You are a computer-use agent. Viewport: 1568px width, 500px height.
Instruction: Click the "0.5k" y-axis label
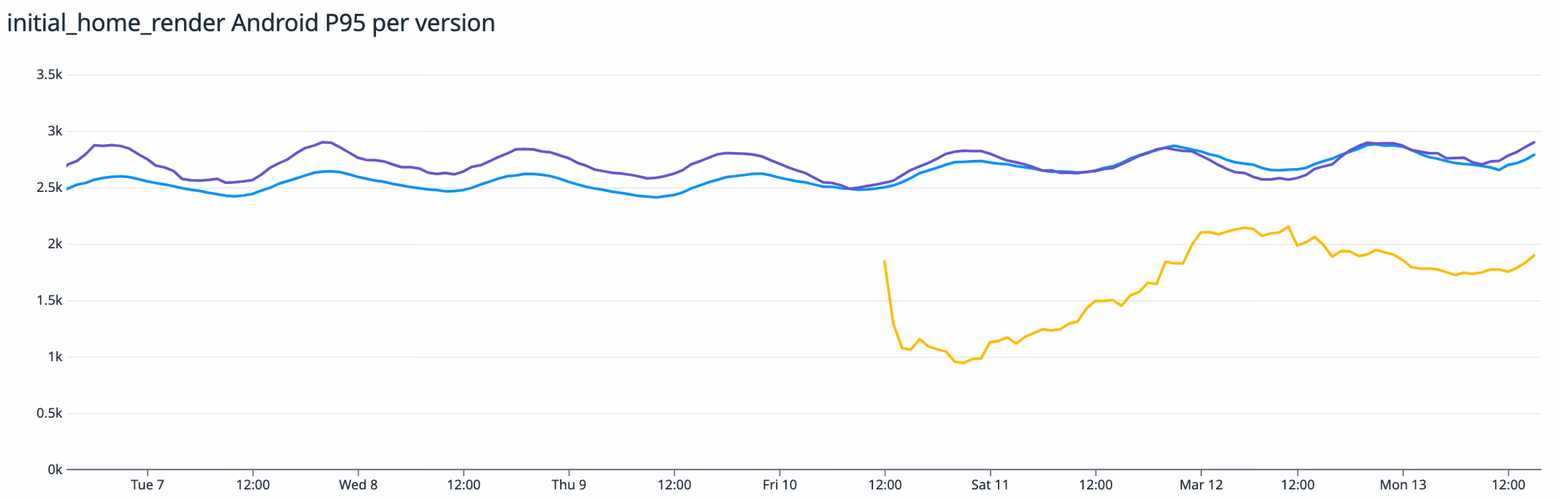(49, 413)
